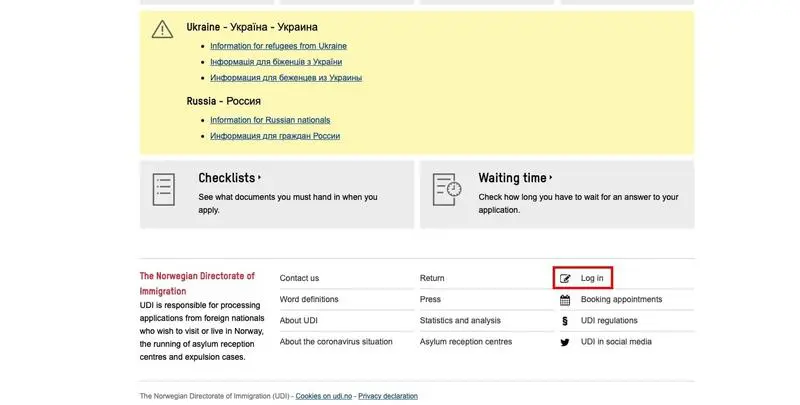800x405 pixels.
Task: Click the Log in pencil icon
Action: (x=565, y=278)
